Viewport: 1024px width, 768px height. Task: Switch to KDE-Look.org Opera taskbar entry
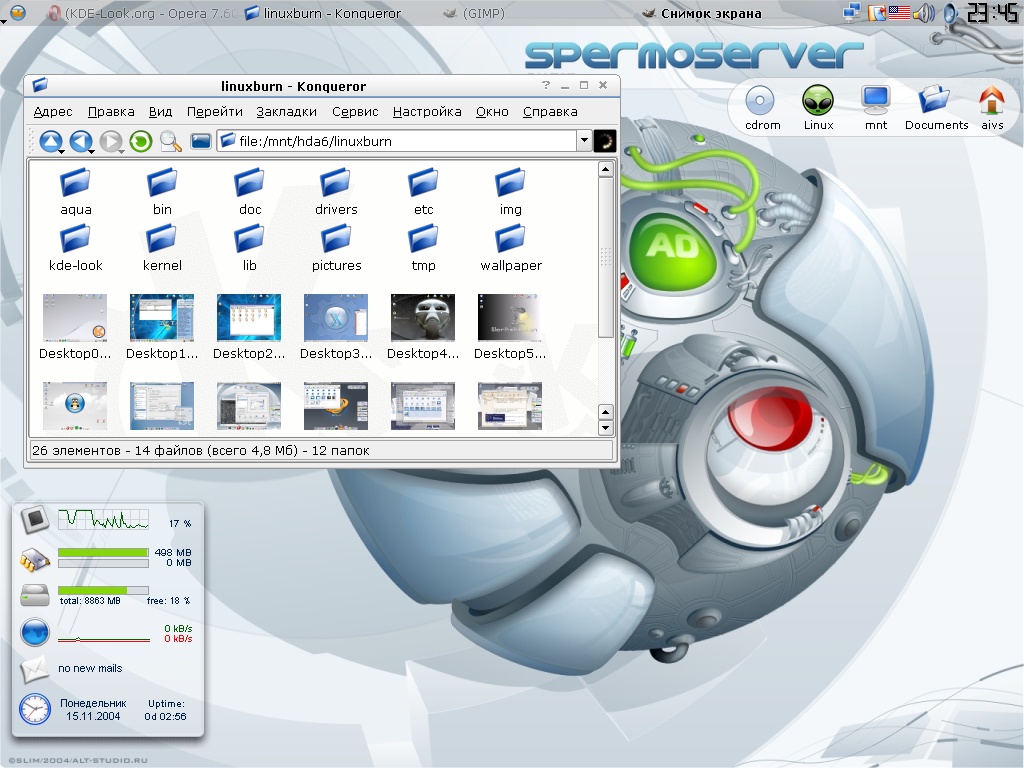pyautogui.click(x=142, y=13)
